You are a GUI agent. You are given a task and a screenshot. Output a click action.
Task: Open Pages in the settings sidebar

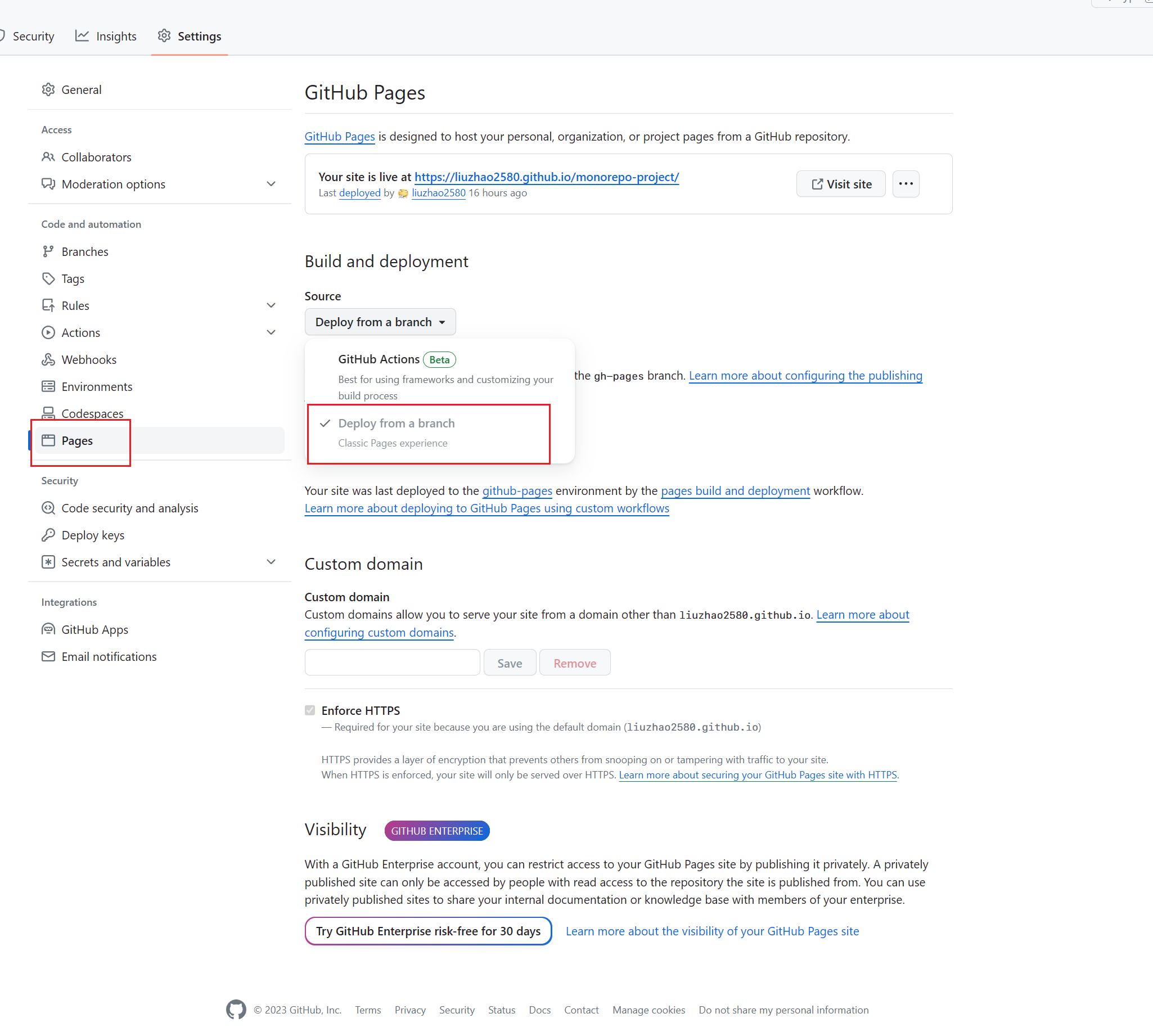point(160,440)
